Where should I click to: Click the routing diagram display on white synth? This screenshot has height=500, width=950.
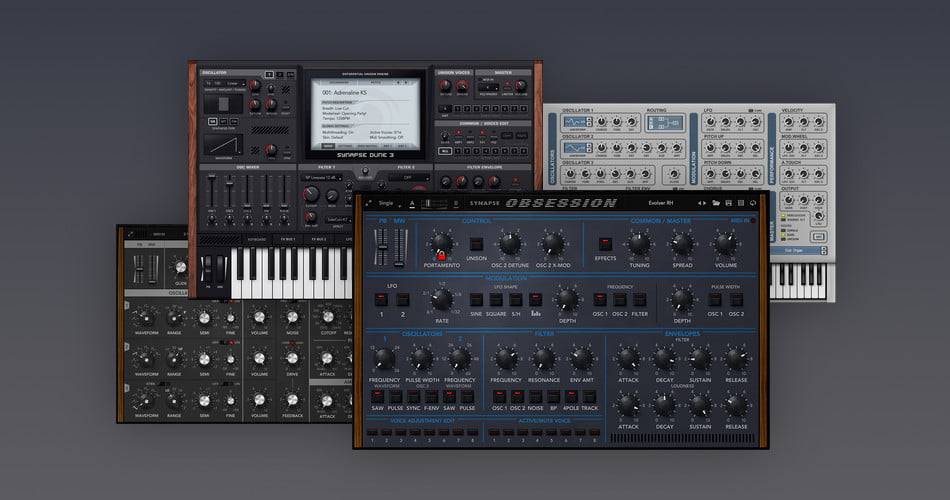tap(665, 122)
